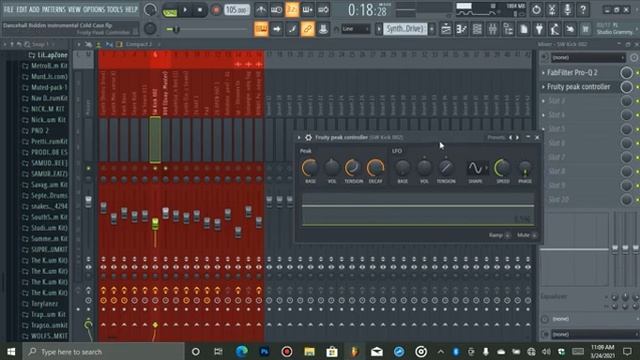Image resolution: width=640 pixels, height=360 pixels.
Task: Click the arrow step-edit toolbar icon
Action: (276, 29)
